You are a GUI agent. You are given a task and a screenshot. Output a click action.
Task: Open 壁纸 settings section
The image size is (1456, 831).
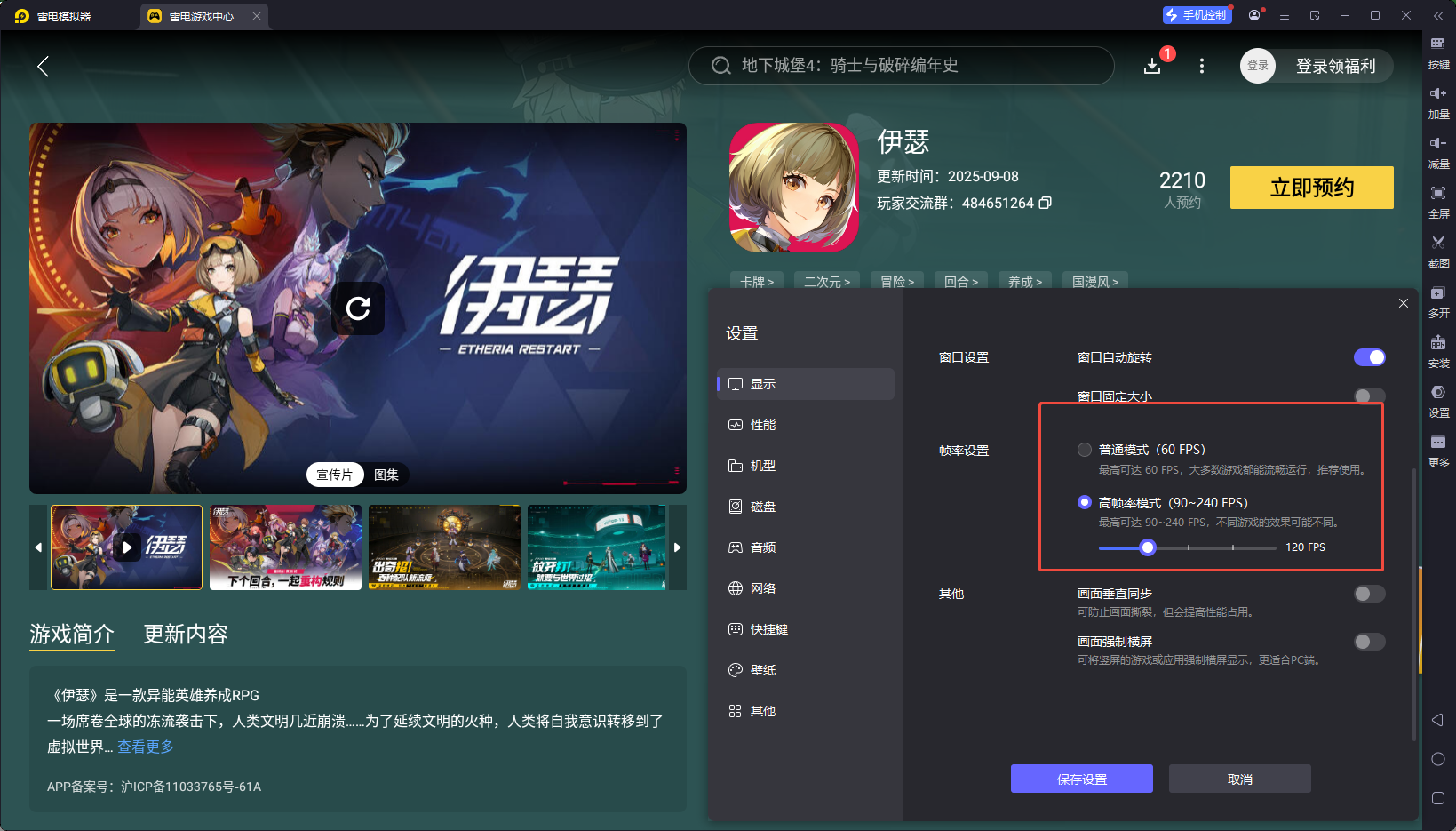pos(806,670)
